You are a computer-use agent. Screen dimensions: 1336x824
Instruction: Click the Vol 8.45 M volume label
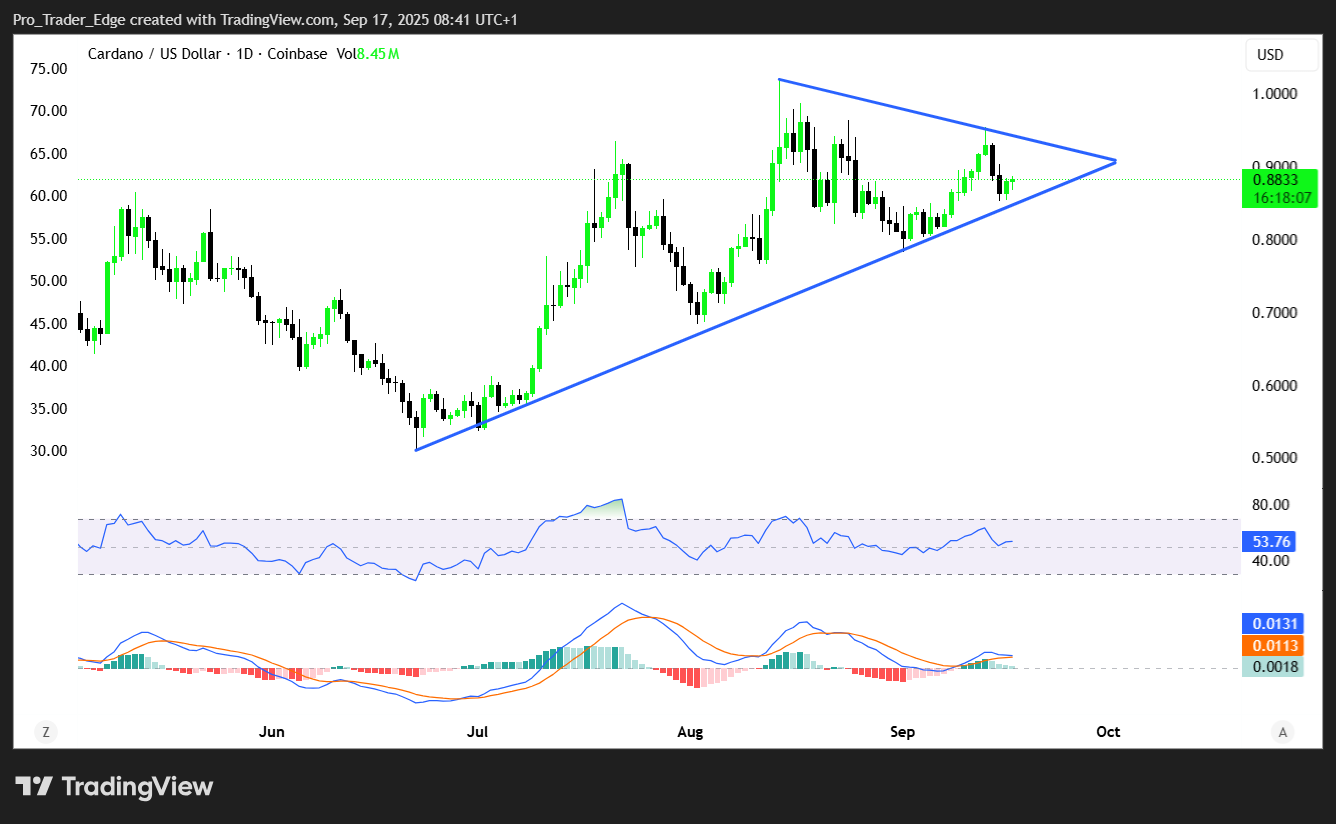point(368,54)
